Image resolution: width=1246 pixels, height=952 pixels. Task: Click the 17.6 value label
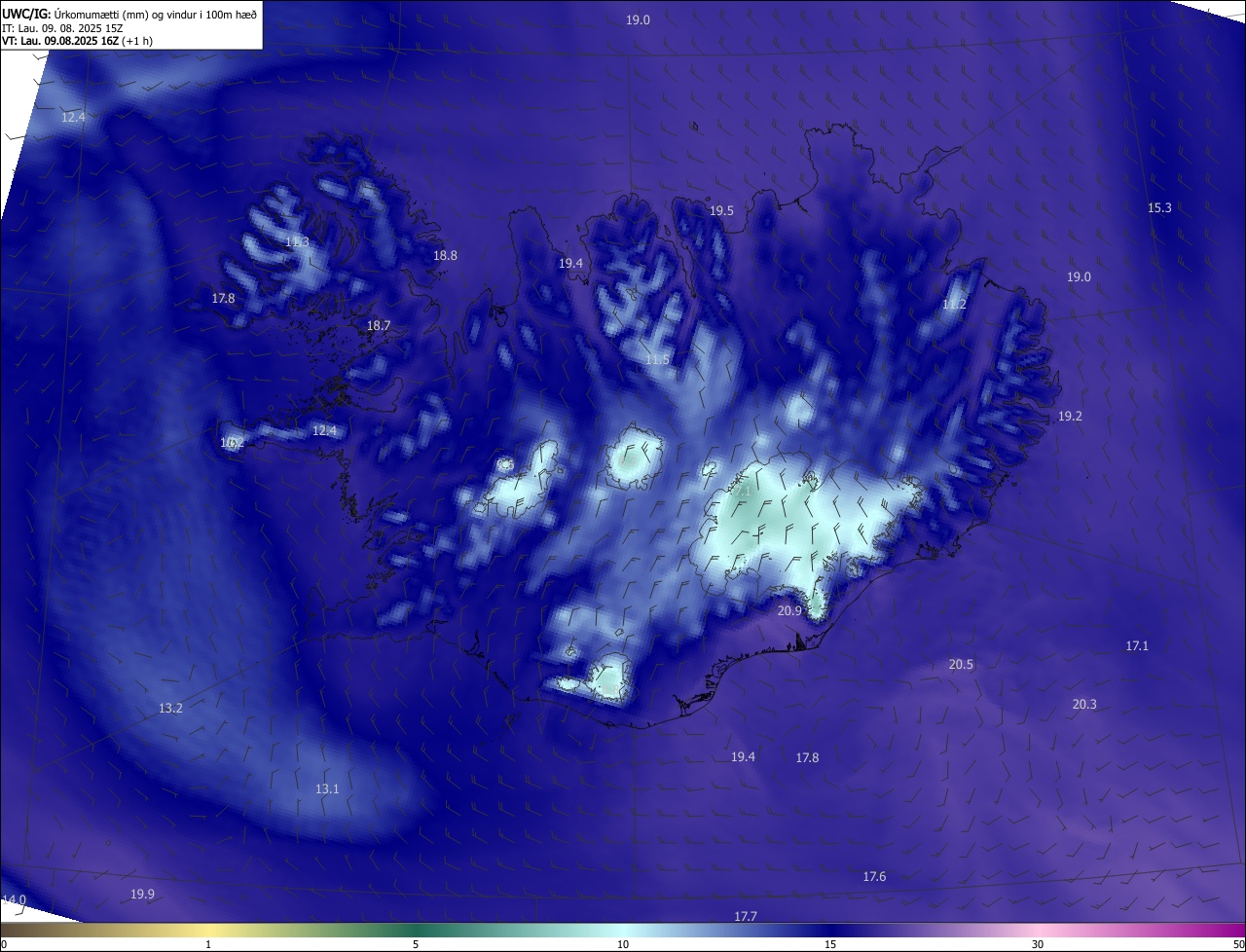point(874,877)
